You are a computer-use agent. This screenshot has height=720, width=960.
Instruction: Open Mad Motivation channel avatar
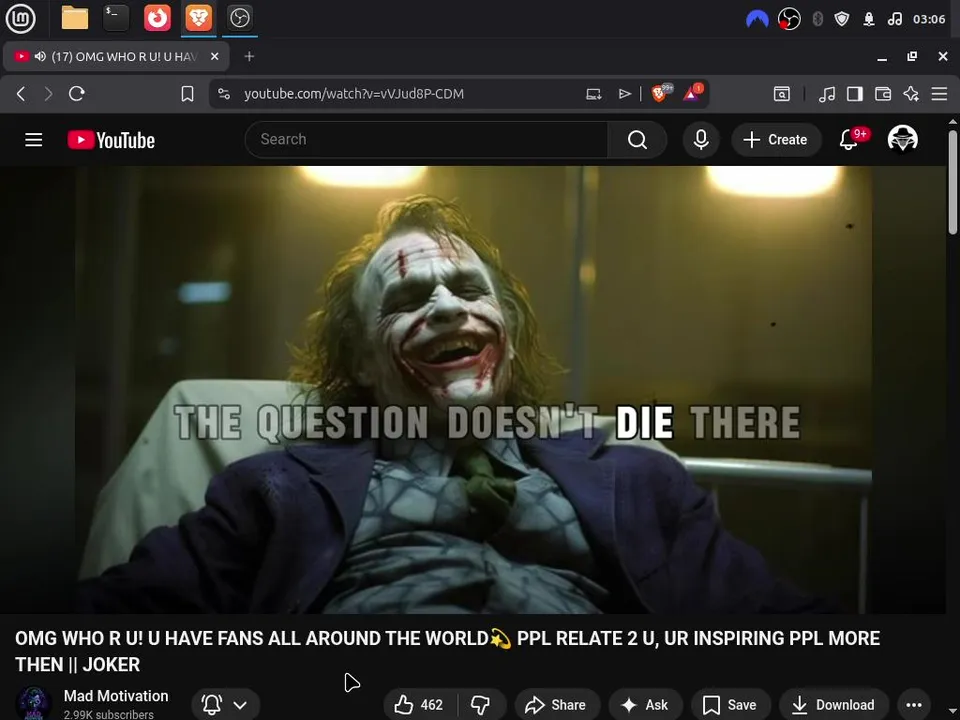tap(34, 703)
